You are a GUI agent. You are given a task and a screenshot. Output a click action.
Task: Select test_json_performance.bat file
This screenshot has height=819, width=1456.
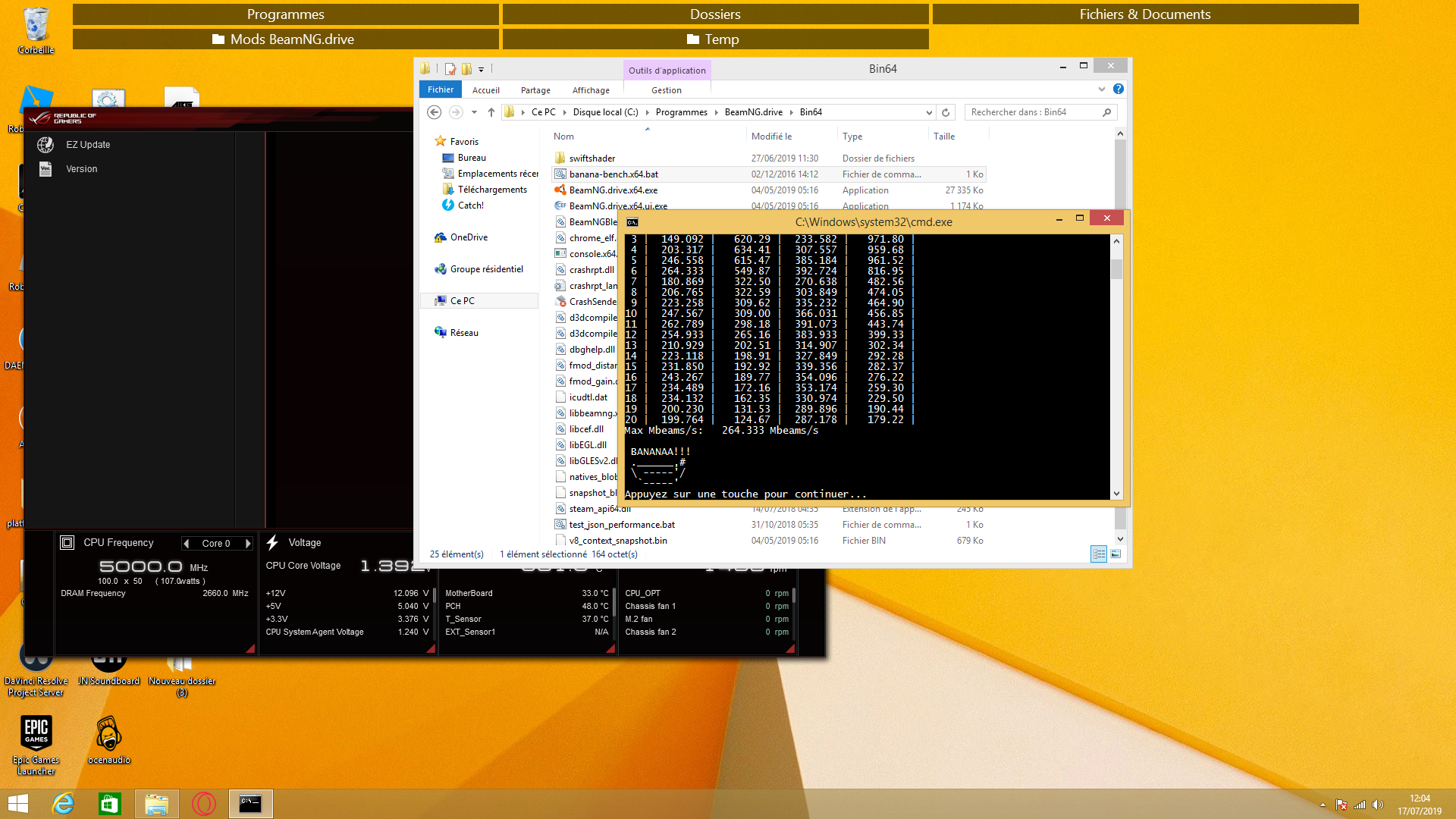pyautogui.click(x=622, y=525)
